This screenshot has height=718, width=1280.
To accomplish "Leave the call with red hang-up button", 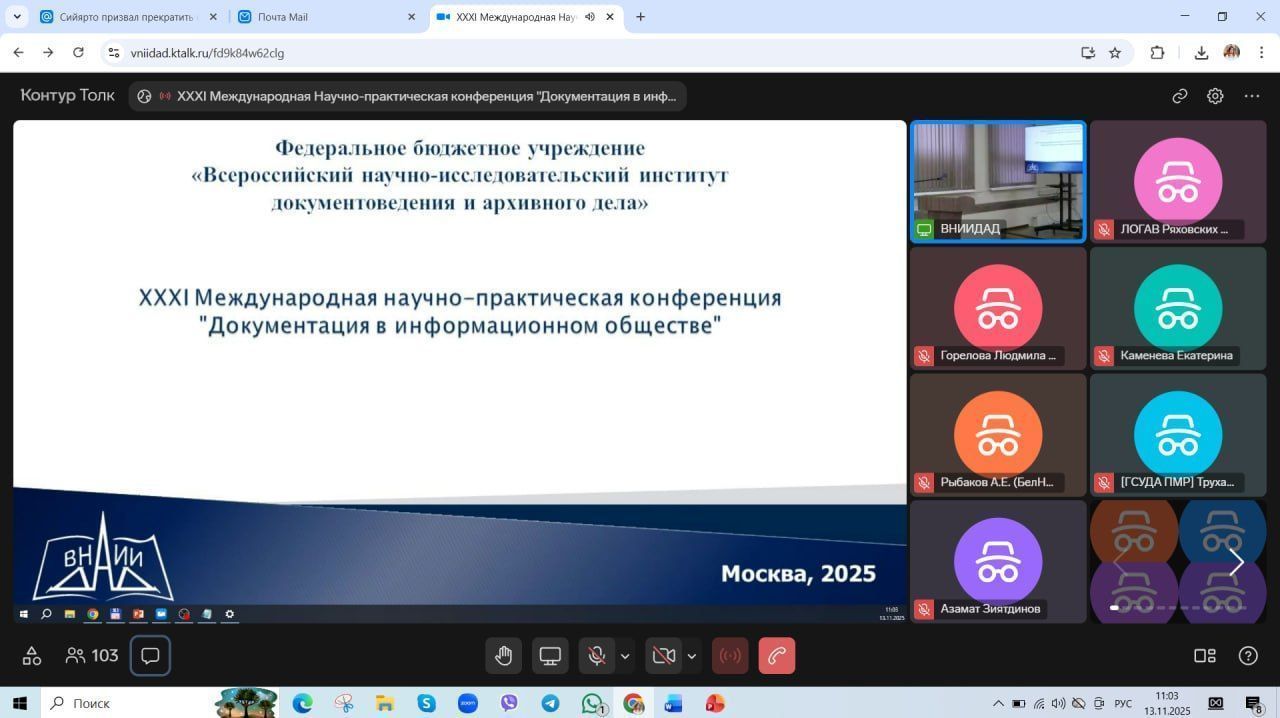I will click(777, 656).
